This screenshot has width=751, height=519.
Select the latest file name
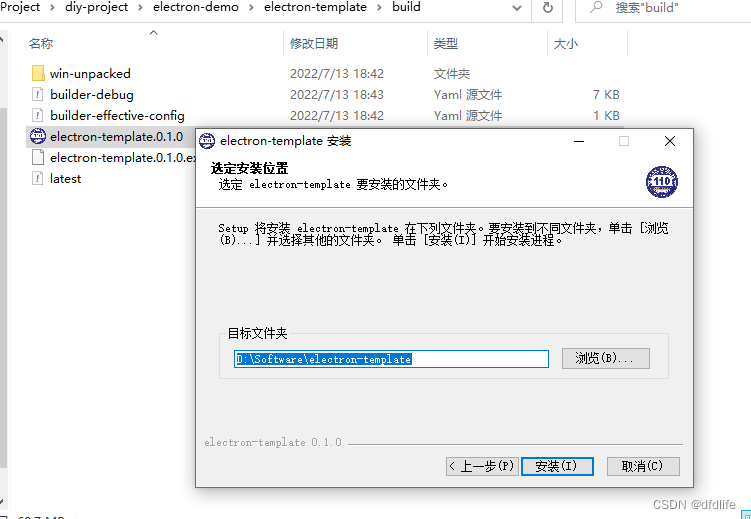tap(65, 179)
